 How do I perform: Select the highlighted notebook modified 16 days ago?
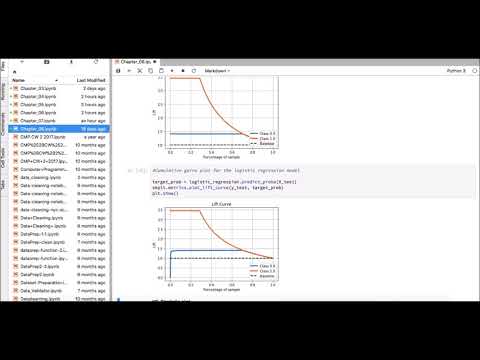coord(59,129)
